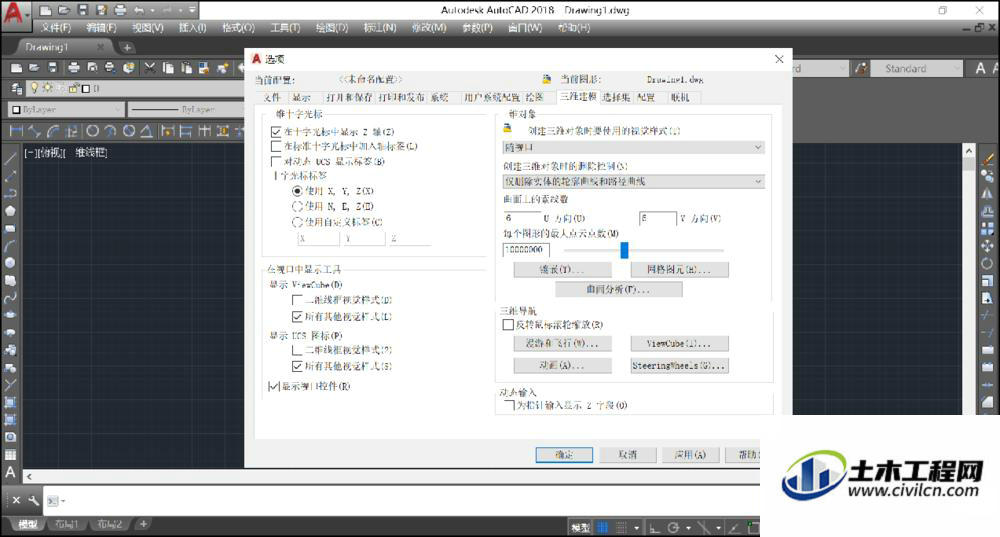Open the 文件(F) File menu
Viewport: 1000px width, 537px height.
click(55, 28)
